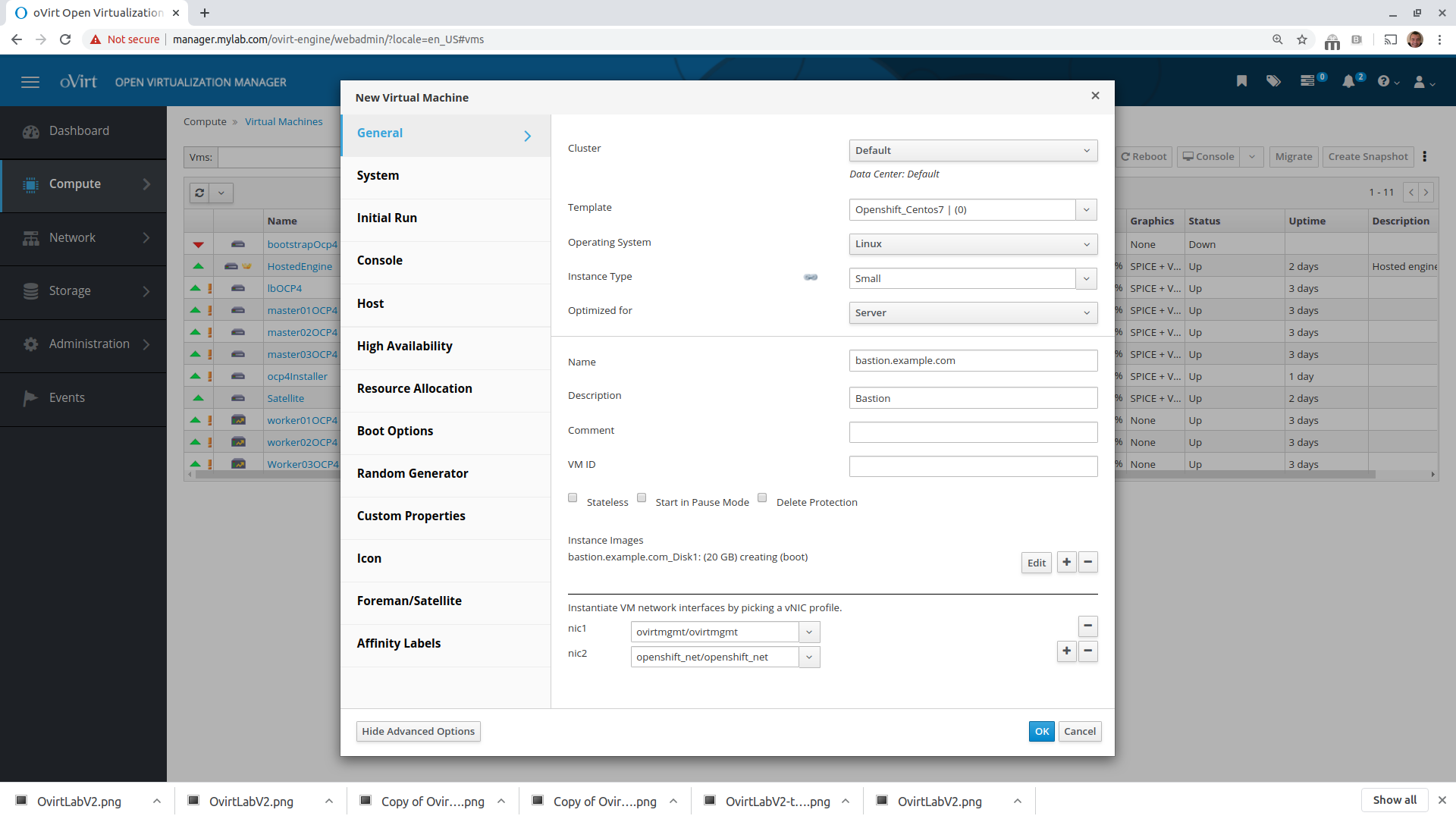Click the Comment input field
The height and width of the screenshot is (819, 1456).
tap(973, 432)
